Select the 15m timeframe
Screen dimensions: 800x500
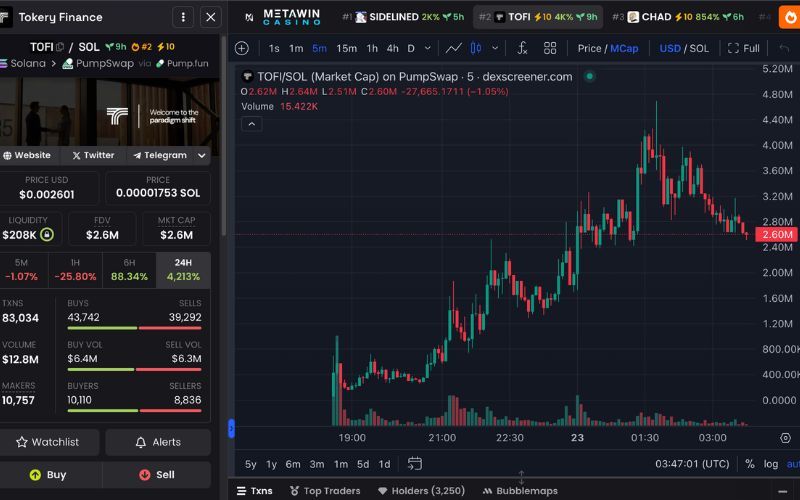pyautogui.click(x=346, y=48)
